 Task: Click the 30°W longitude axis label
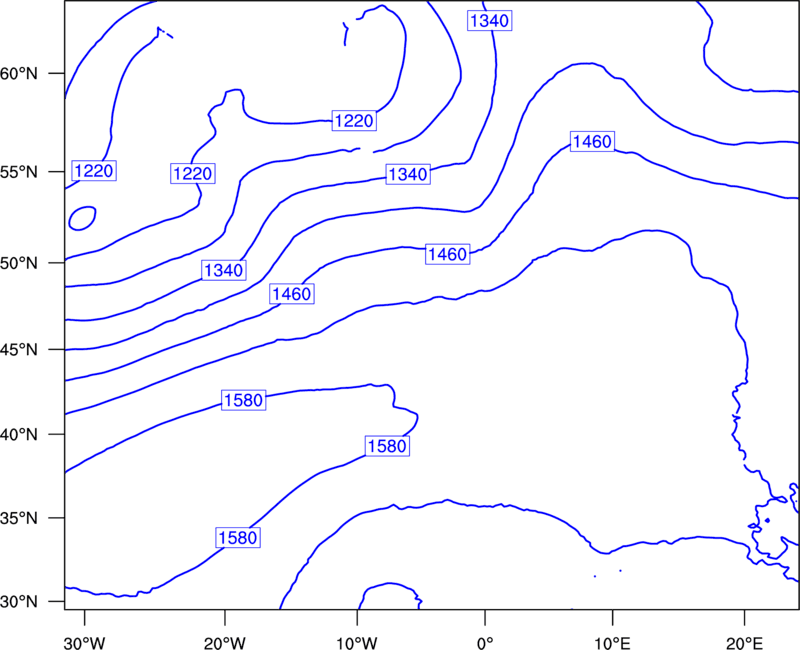(84, 643)
